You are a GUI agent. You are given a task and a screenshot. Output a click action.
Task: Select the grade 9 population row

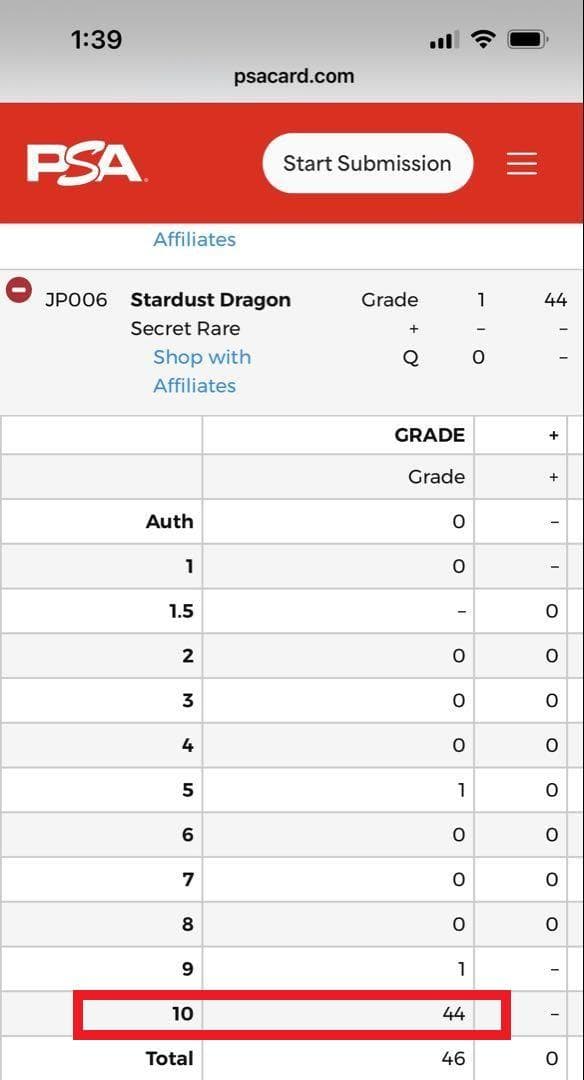point(290,968)
